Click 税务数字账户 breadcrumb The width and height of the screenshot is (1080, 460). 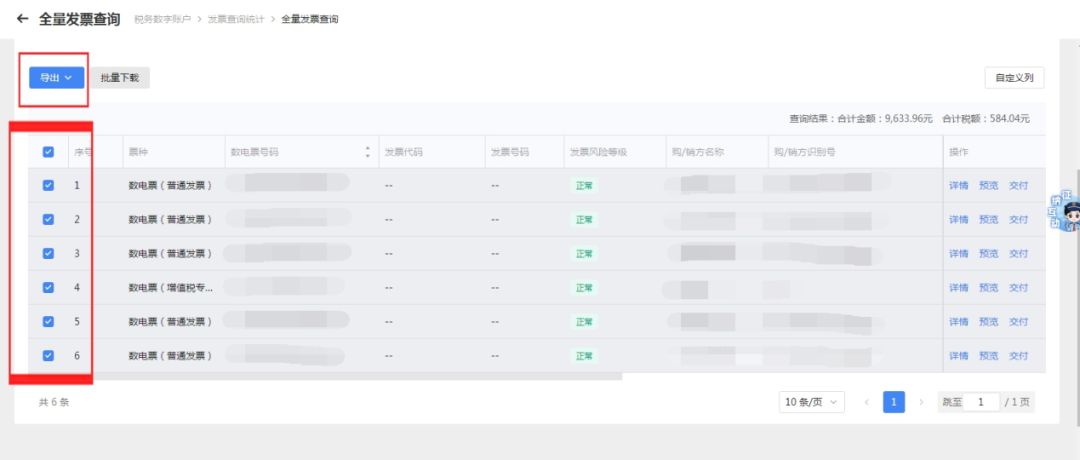point(162,19)
